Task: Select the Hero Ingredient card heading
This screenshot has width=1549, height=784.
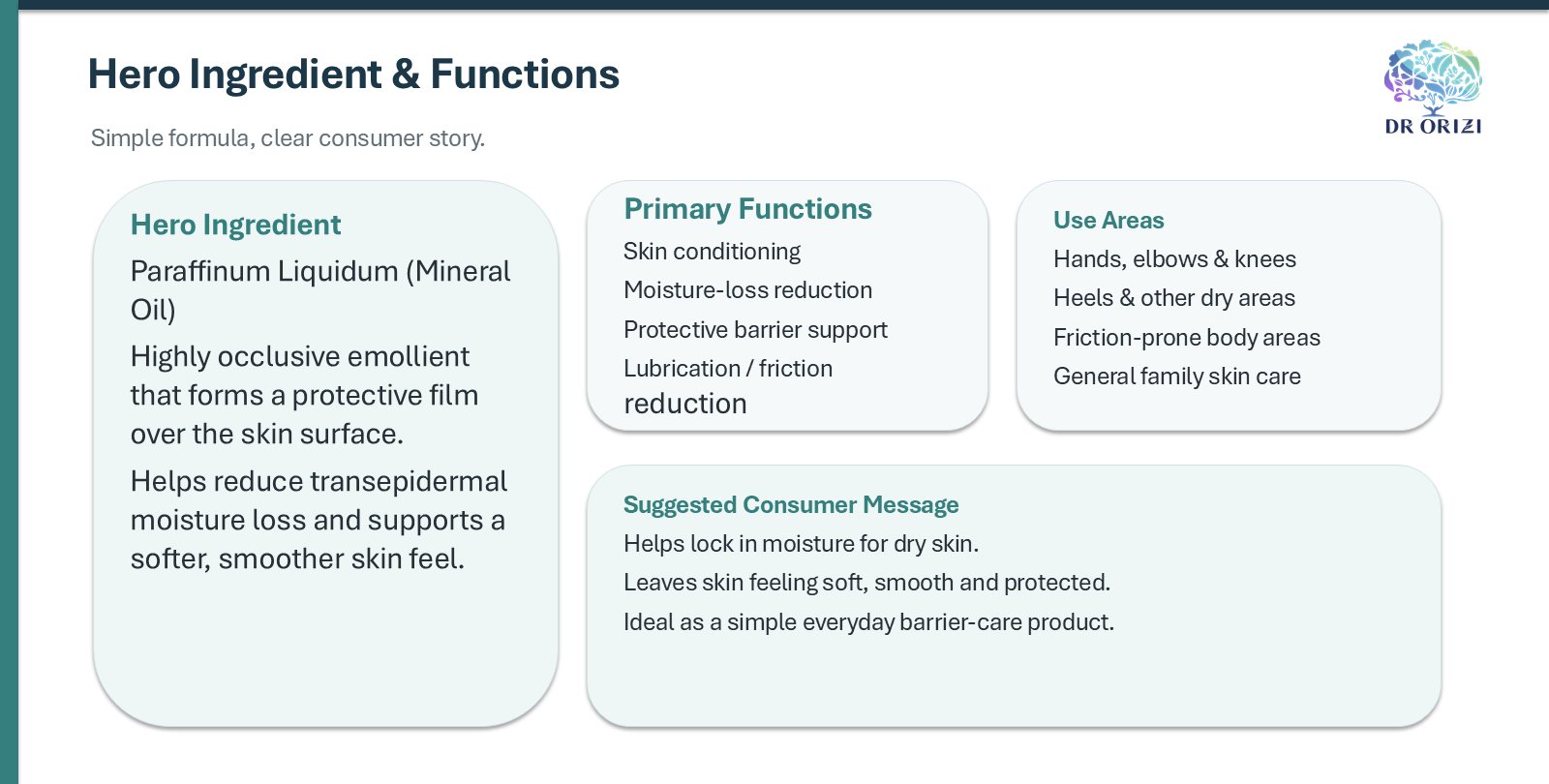Action: (235, 225)
